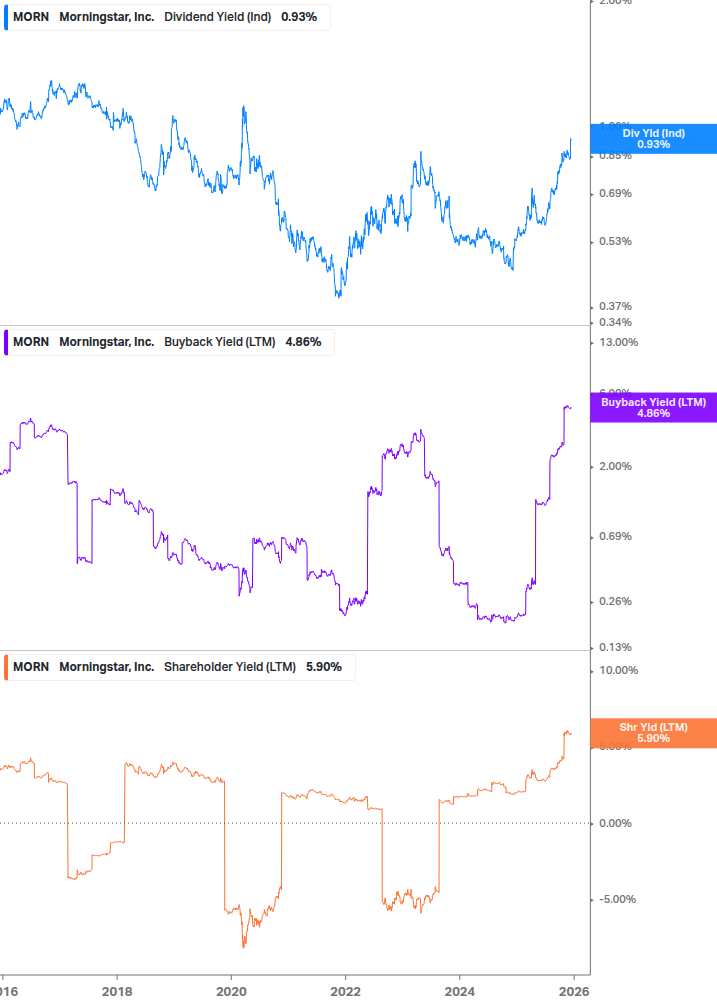Viewport: 717px width, 1005px height.
Task: Select the blue Div Yld (Ind) 0.93% axis tag
Action: pos(653,138)
